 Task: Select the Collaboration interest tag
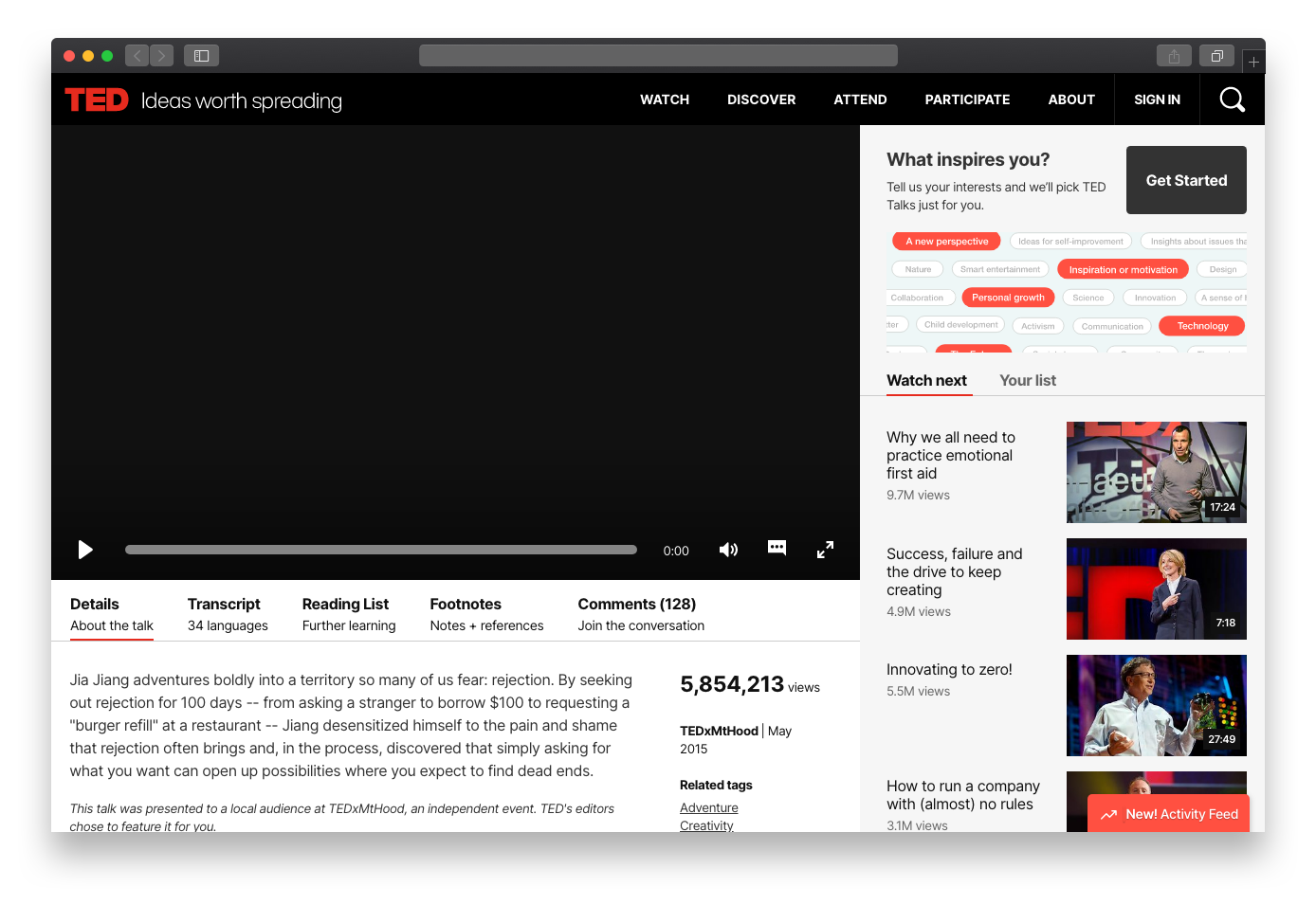pos(919,298)
